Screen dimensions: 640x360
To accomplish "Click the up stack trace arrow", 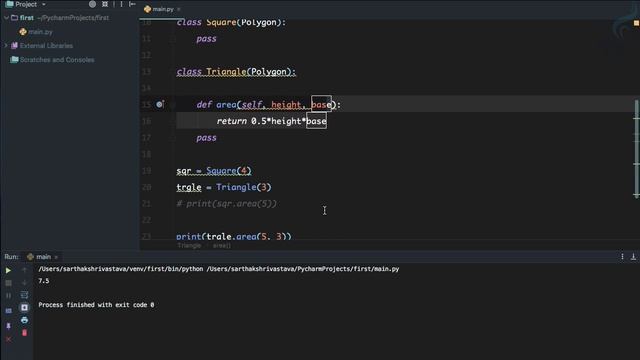I will click(24, 270).
